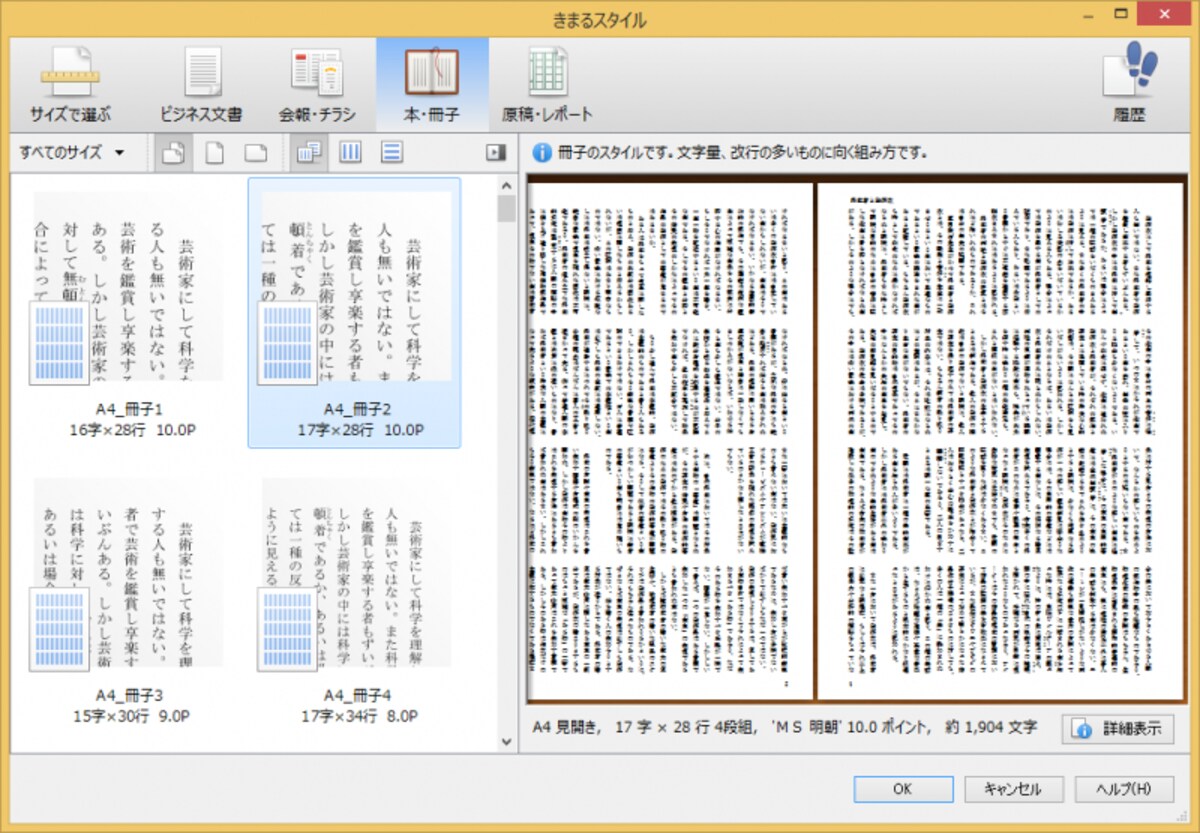Open the ビジネス文書 category

click(201, 85)
